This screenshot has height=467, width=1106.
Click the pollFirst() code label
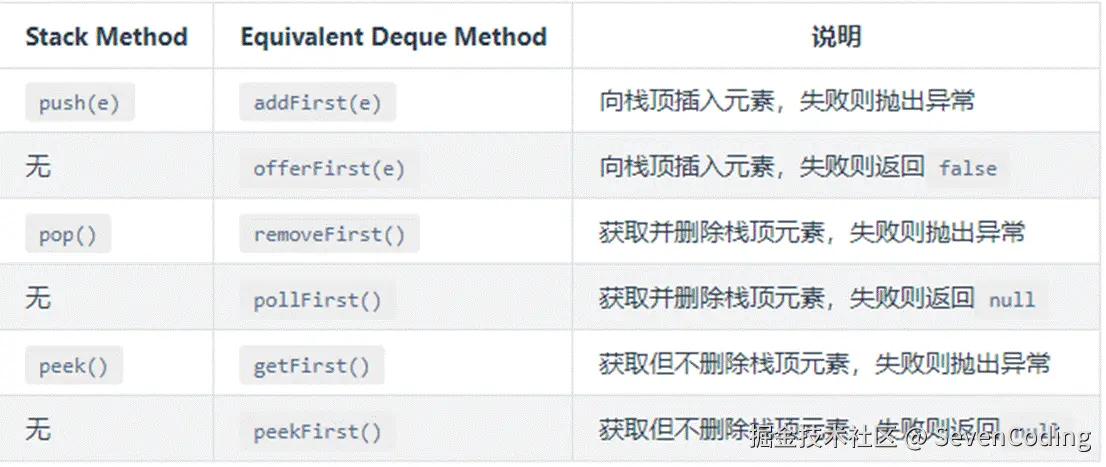pyautogui.click(x=317, y=300)
